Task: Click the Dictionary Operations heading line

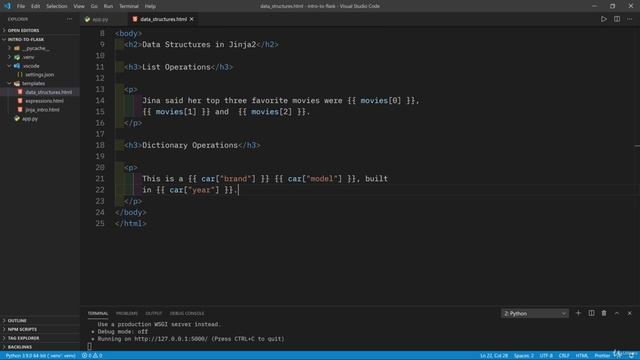Action: pos(192,145)
